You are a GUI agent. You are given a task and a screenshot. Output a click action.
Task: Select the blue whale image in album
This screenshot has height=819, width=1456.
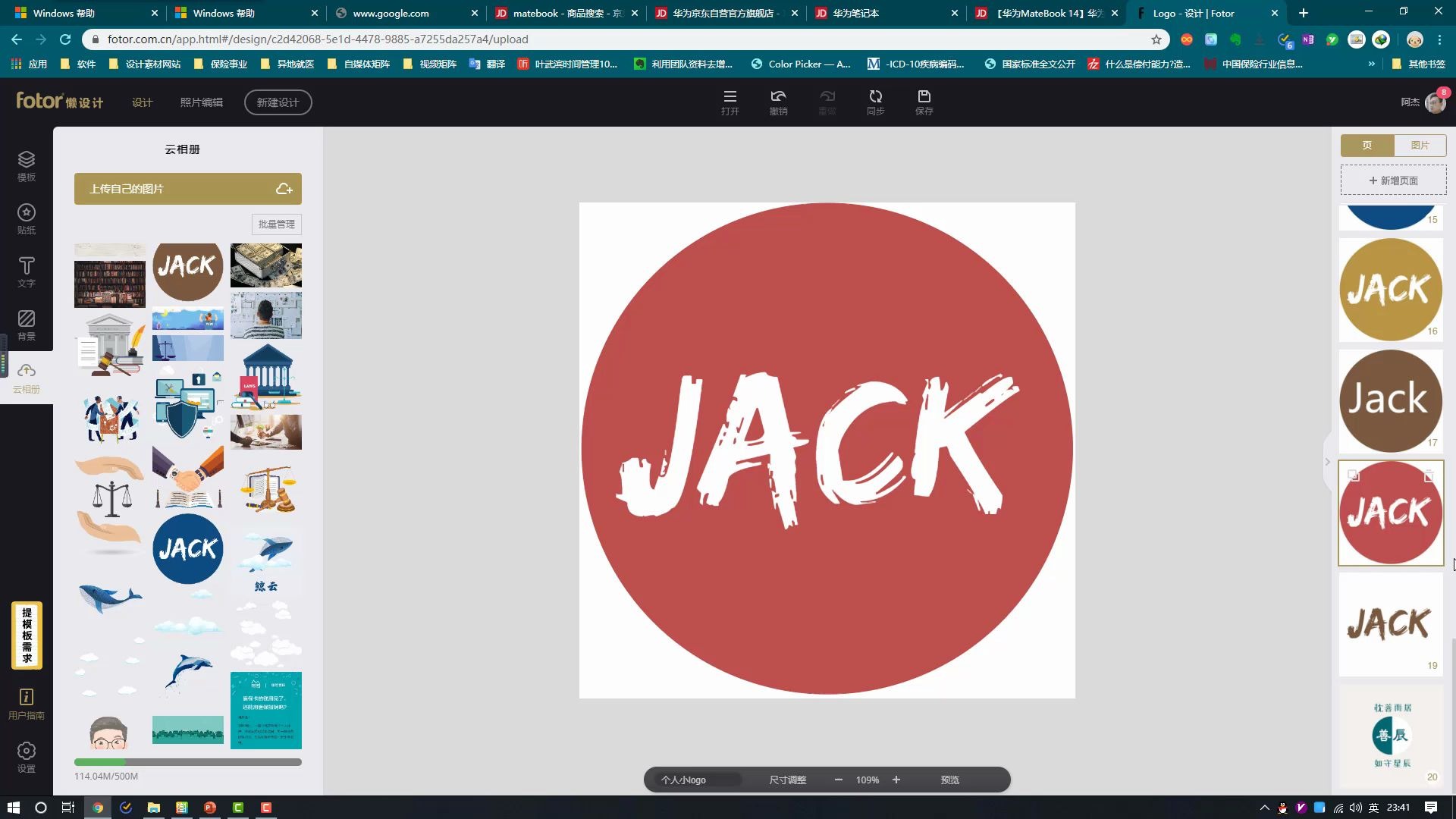[x=110, y=598]
